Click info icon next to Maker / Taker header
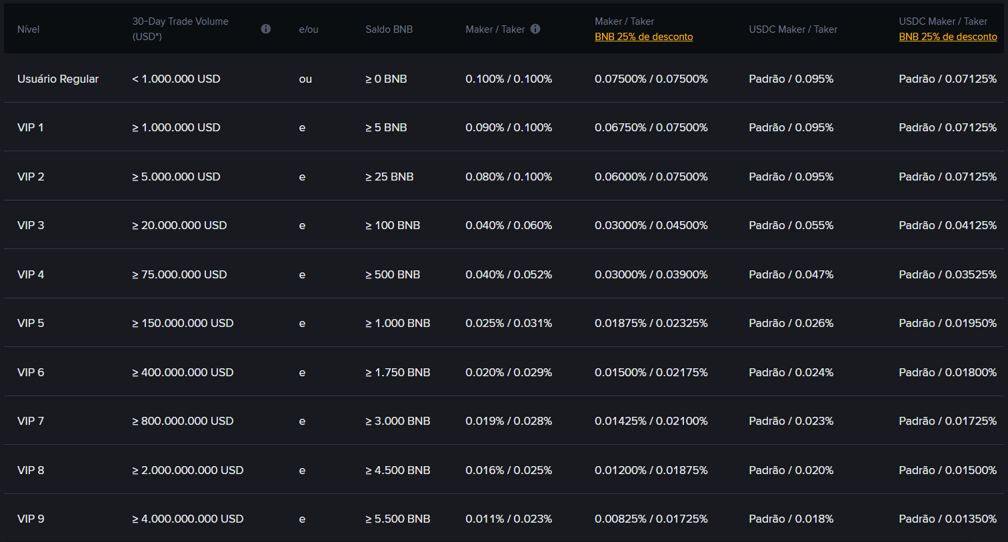 (535, 29)
